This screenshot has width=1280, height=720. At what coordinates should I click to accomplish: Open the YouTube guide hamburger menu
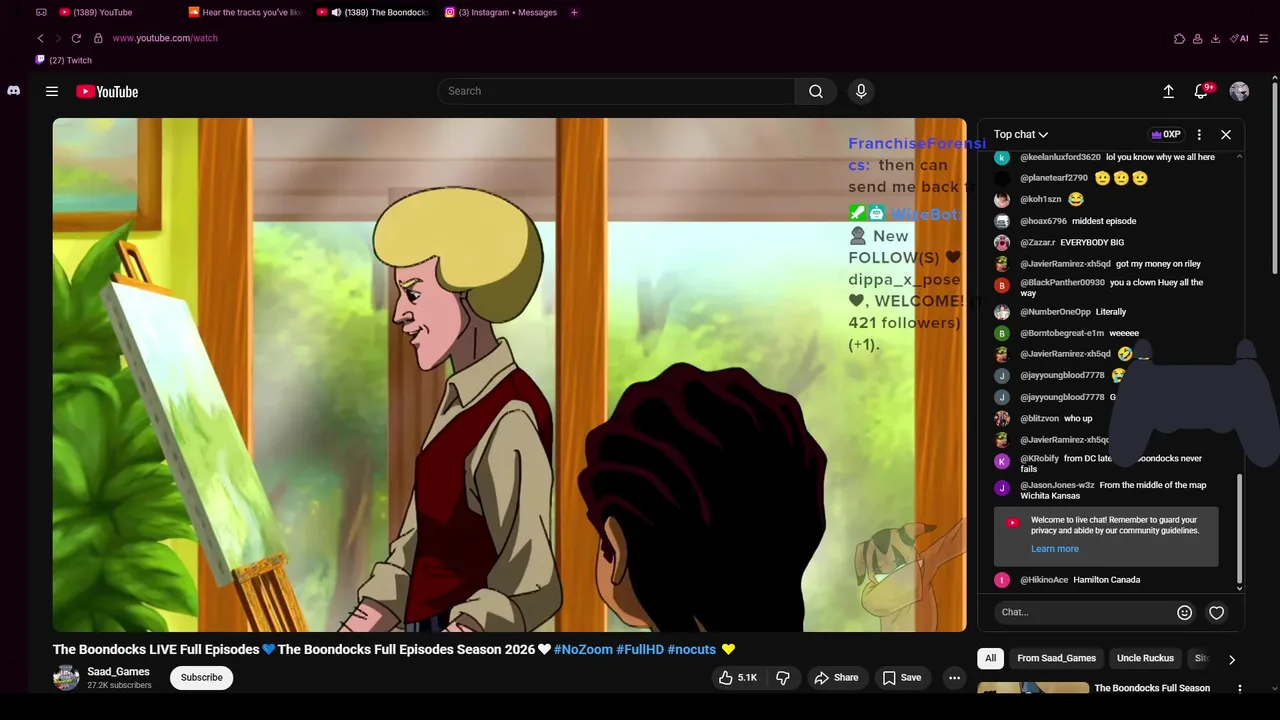pos(52,91)
